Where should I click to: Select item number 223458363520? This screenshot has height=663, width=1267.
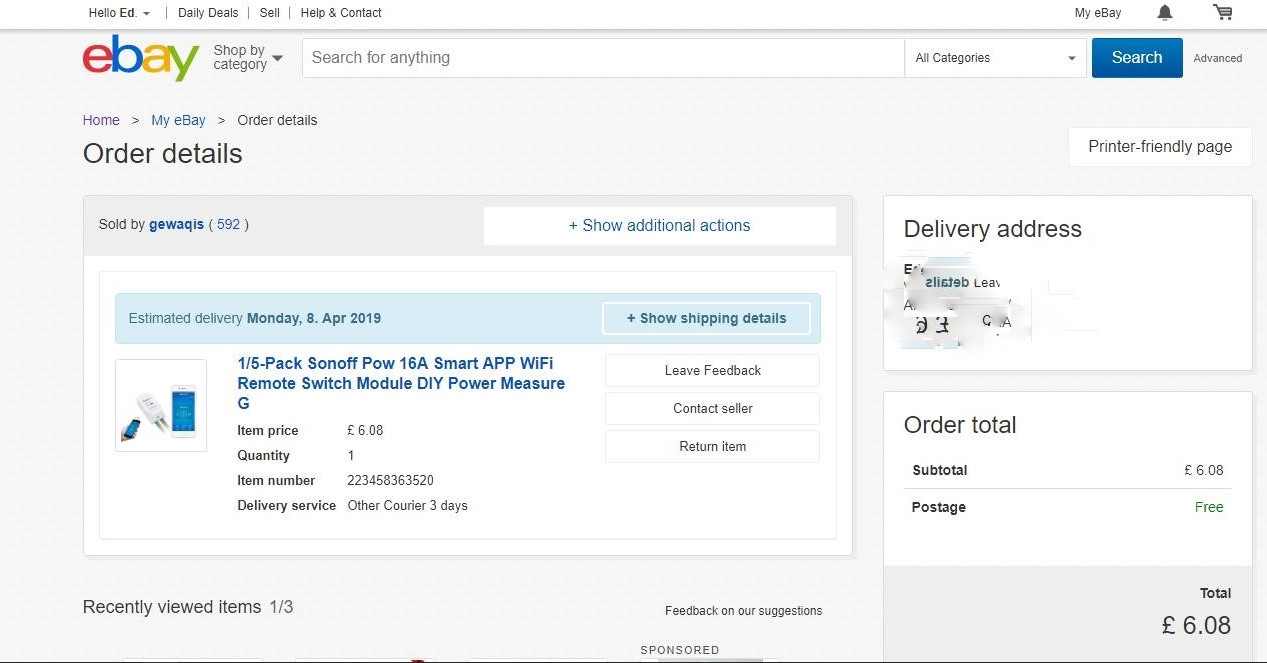(390, 480)
